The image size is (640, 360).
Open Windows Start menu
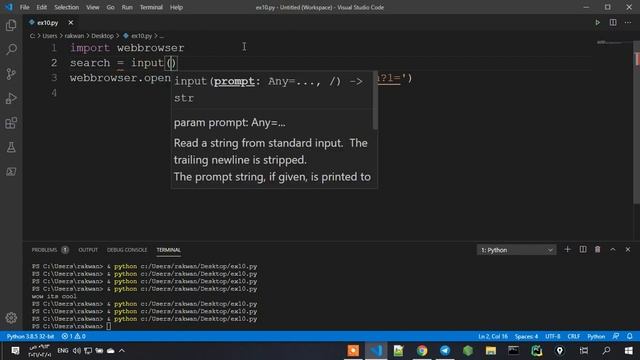coord(629,351)
